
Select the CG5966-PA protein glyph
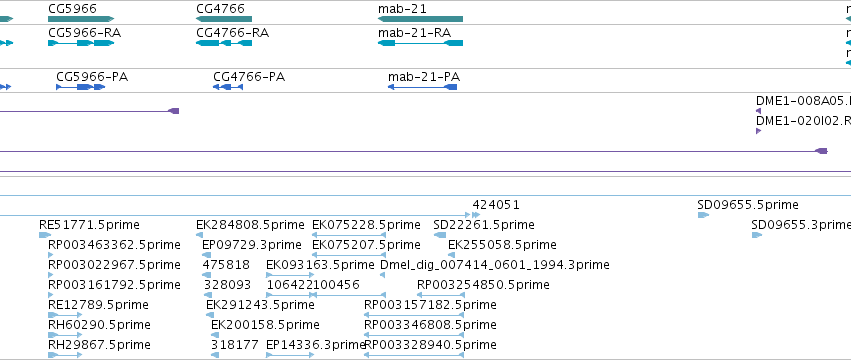[x=80, y=87]
